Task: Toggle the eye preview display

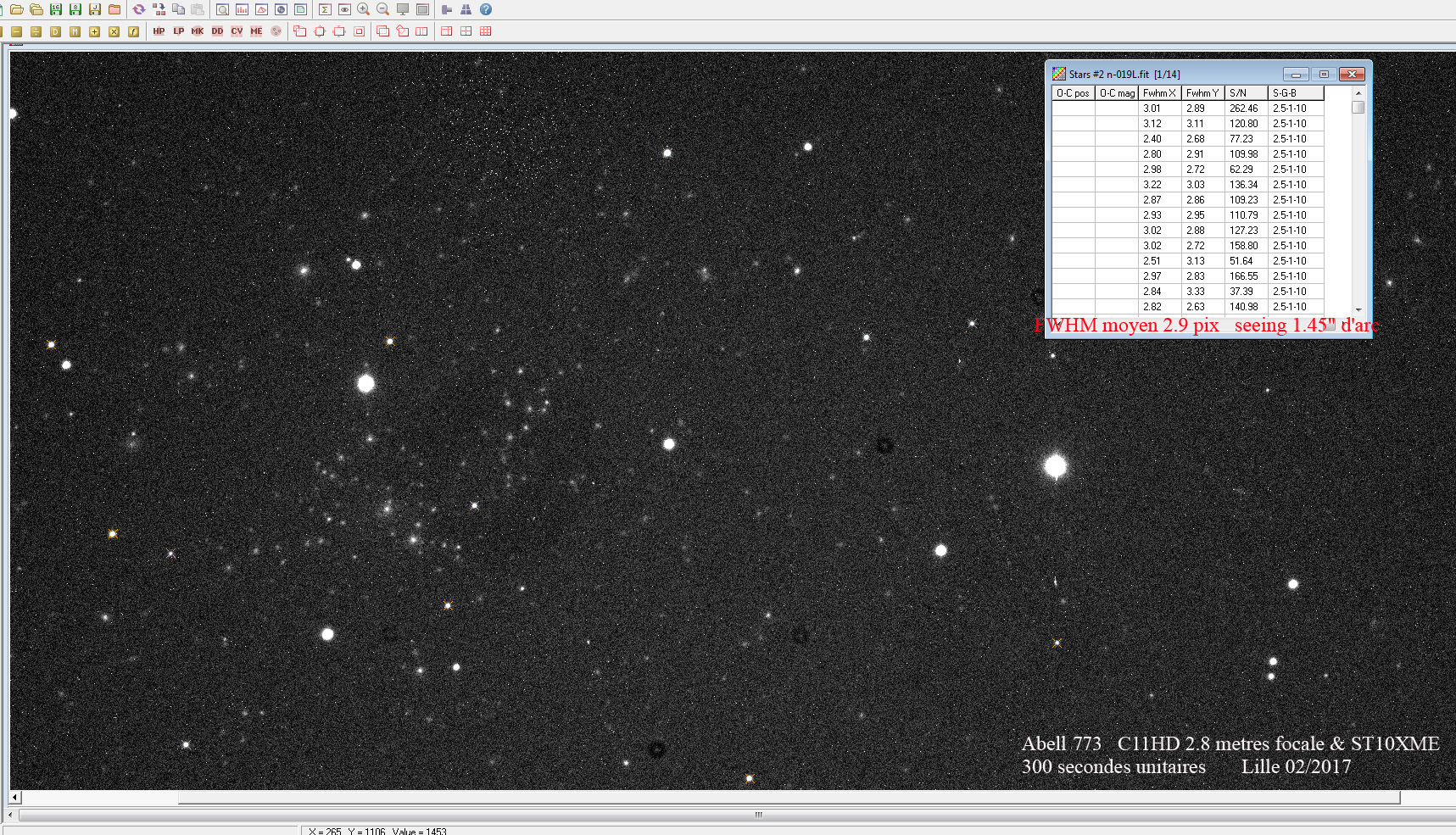Action: [x=344, y=9]
